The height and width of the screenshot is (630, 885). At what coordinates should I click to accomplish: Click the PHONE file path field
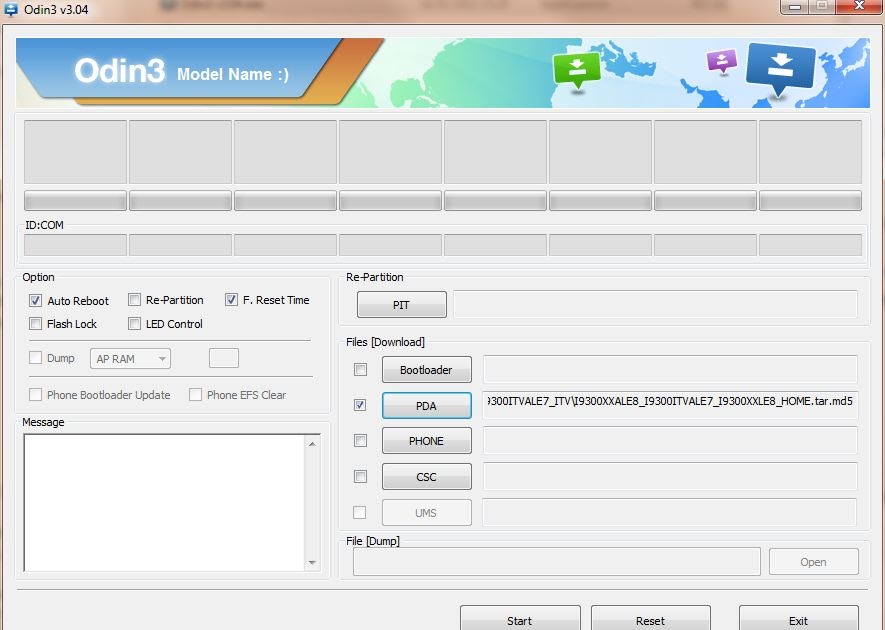coord(671,440)
